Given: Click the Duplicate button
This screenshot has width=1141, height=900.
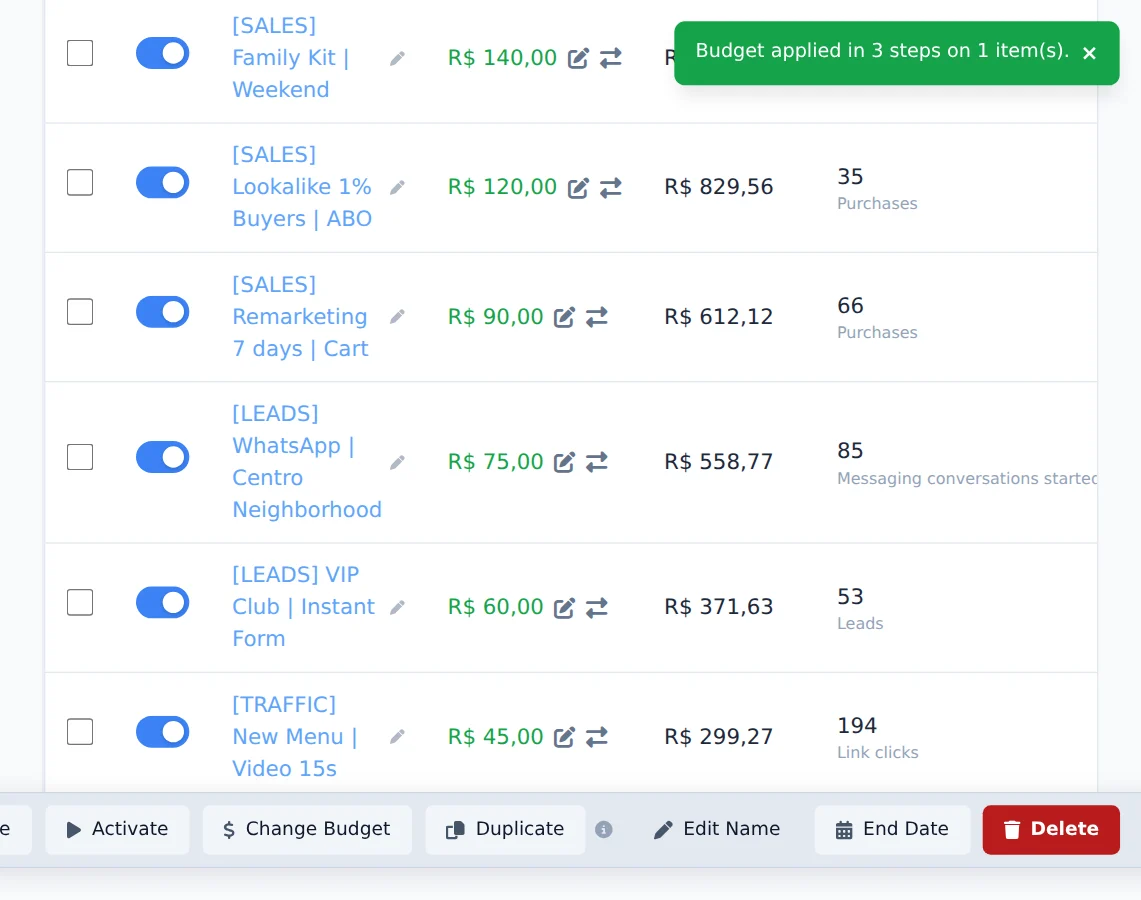Looking at the screenshot, I should click(505, 829).
